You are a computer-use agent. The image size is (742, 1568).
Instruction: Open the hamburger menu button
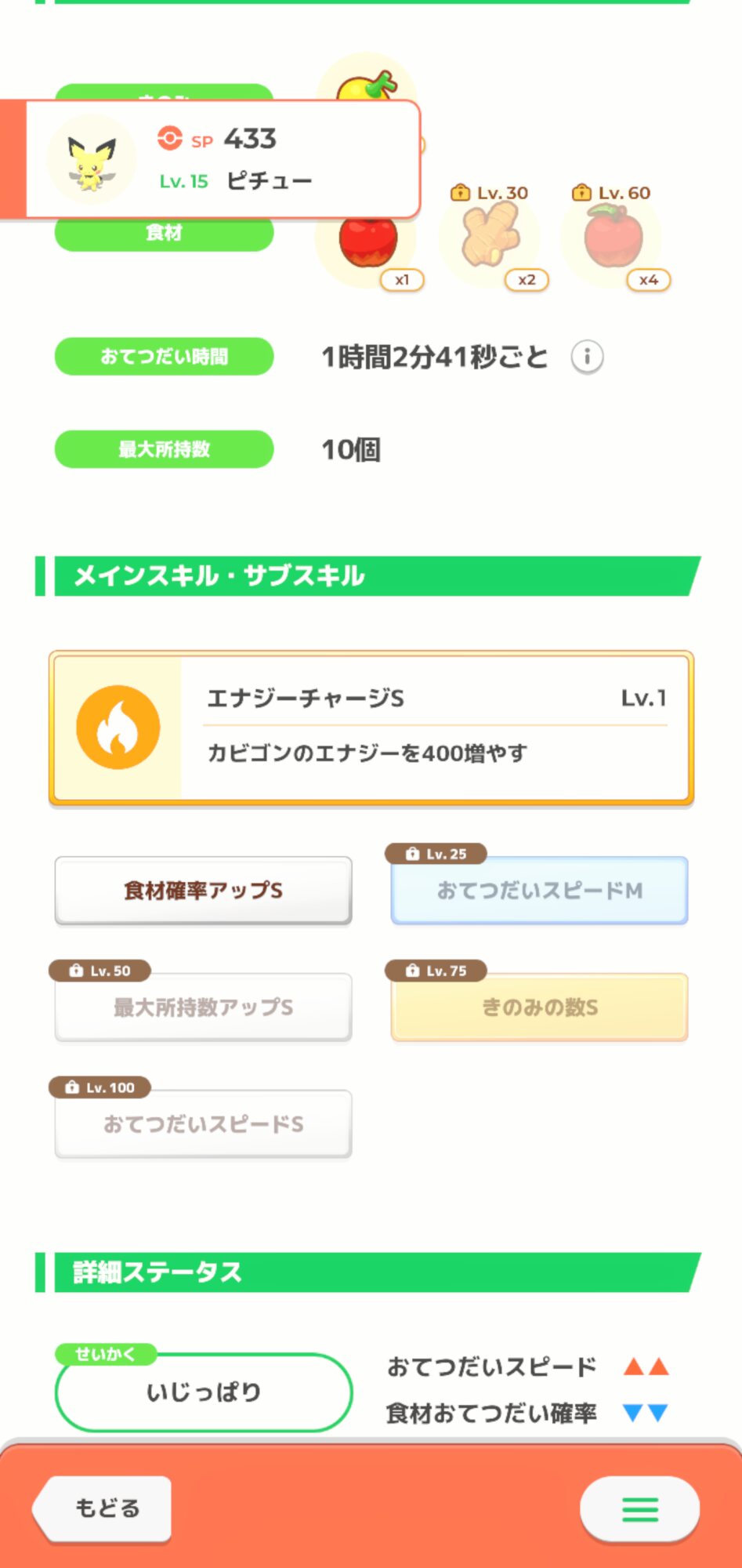[639, 1508]
